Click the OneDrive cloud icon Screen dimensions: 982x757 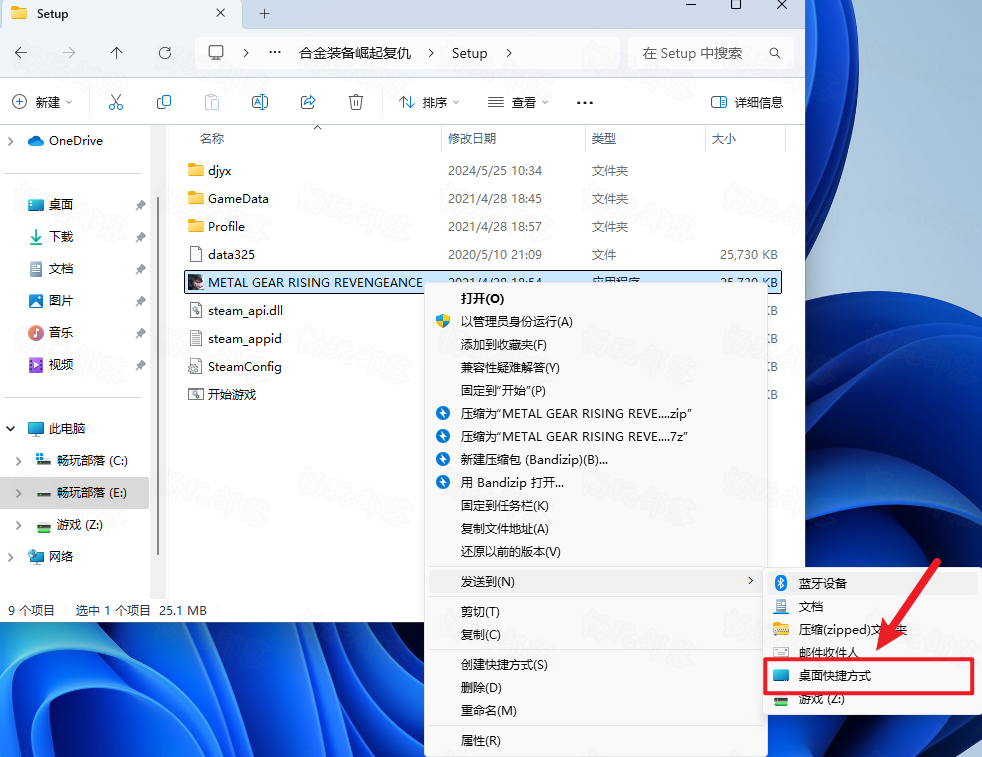click(x=36, y=141)
